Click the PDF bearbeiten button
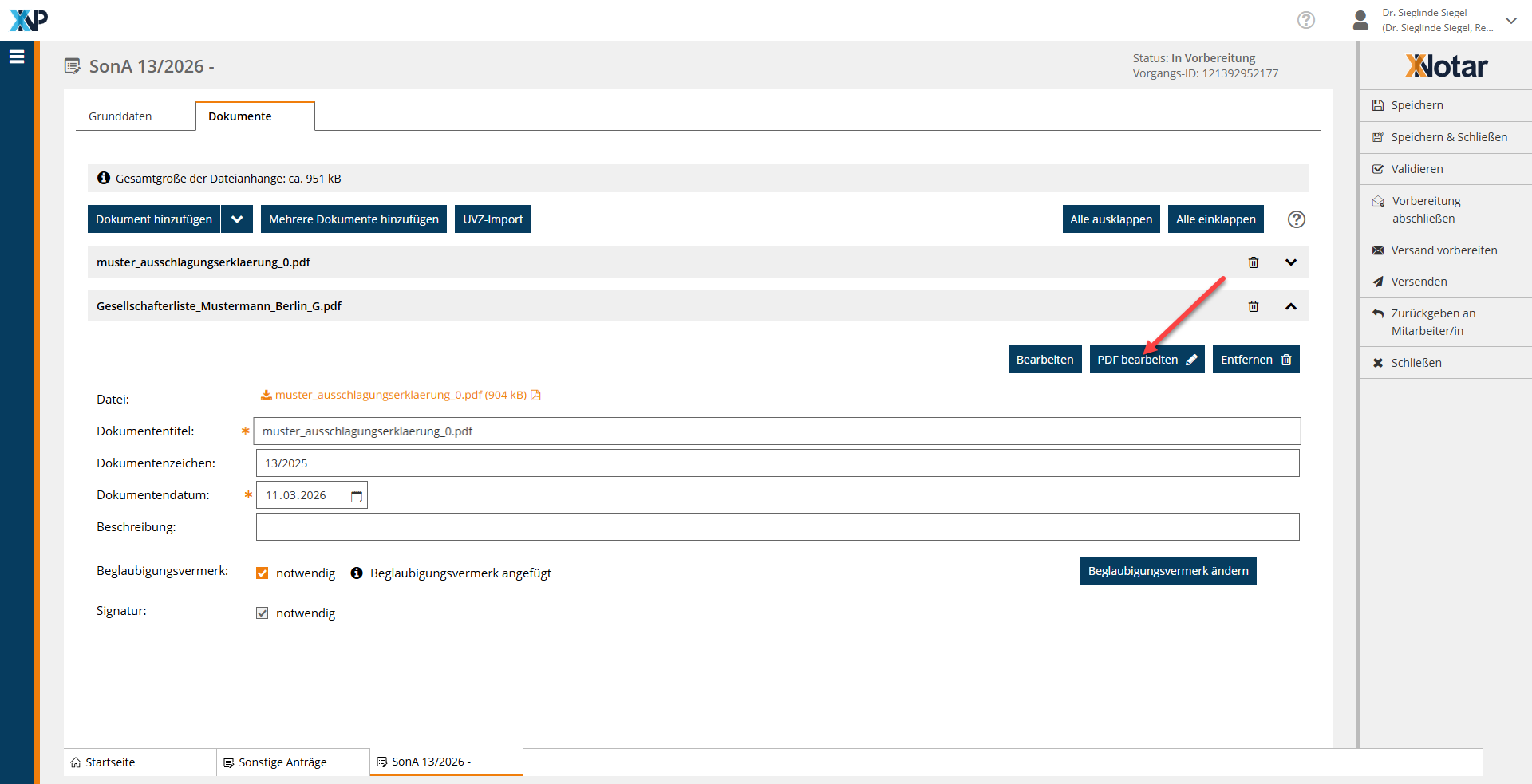 (1147, 360)
